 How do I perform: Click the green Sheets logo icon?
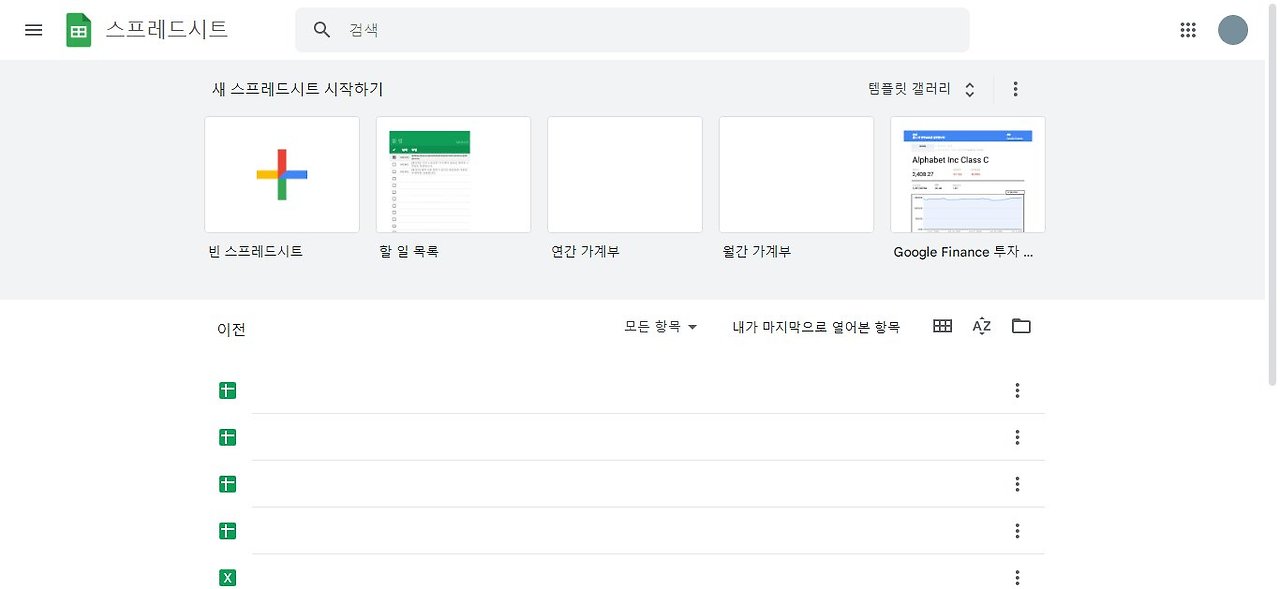[x=79, y=30]
